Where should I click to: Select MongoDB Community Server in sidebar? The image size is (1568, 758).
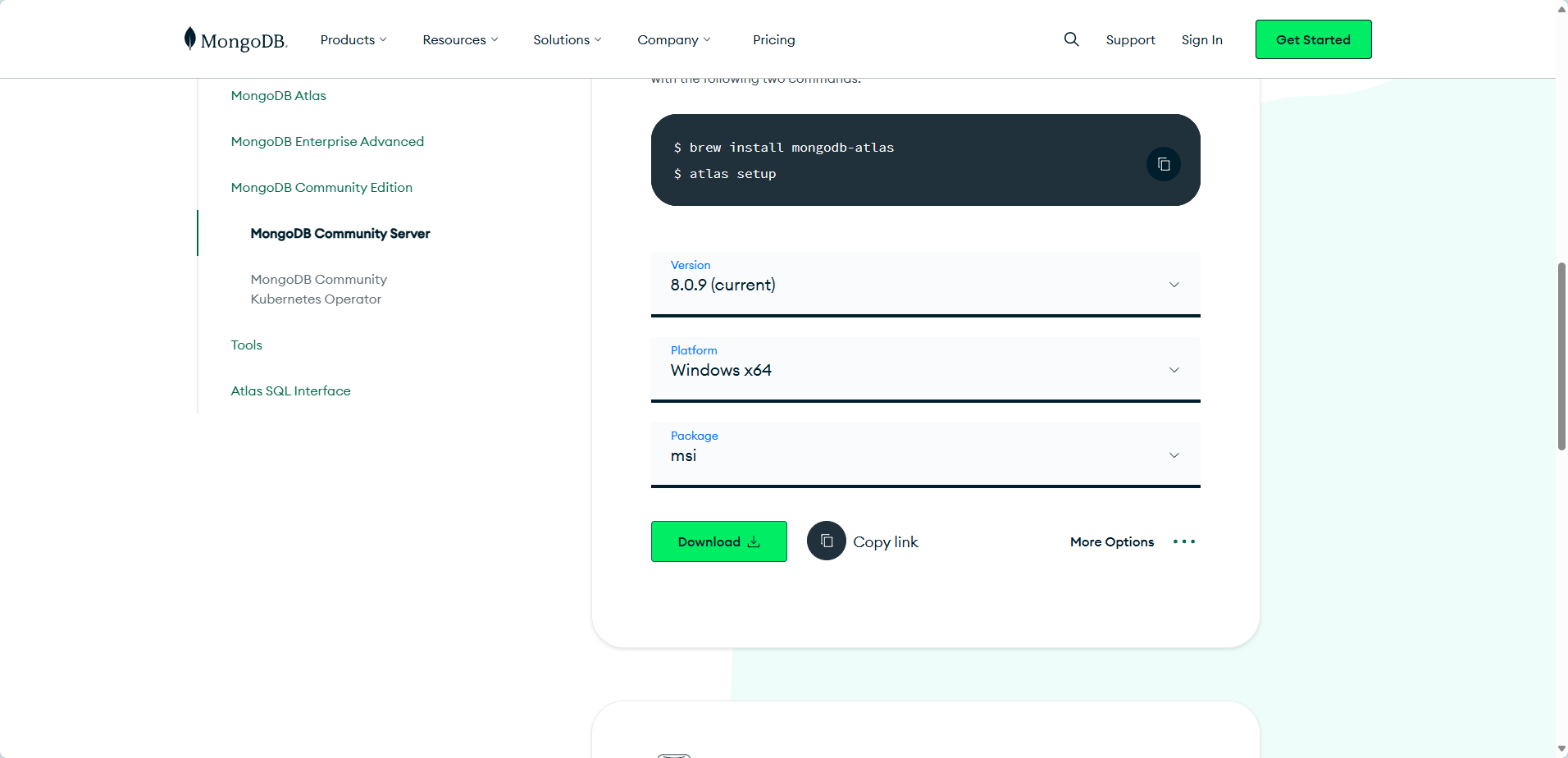tap(340, 233)
